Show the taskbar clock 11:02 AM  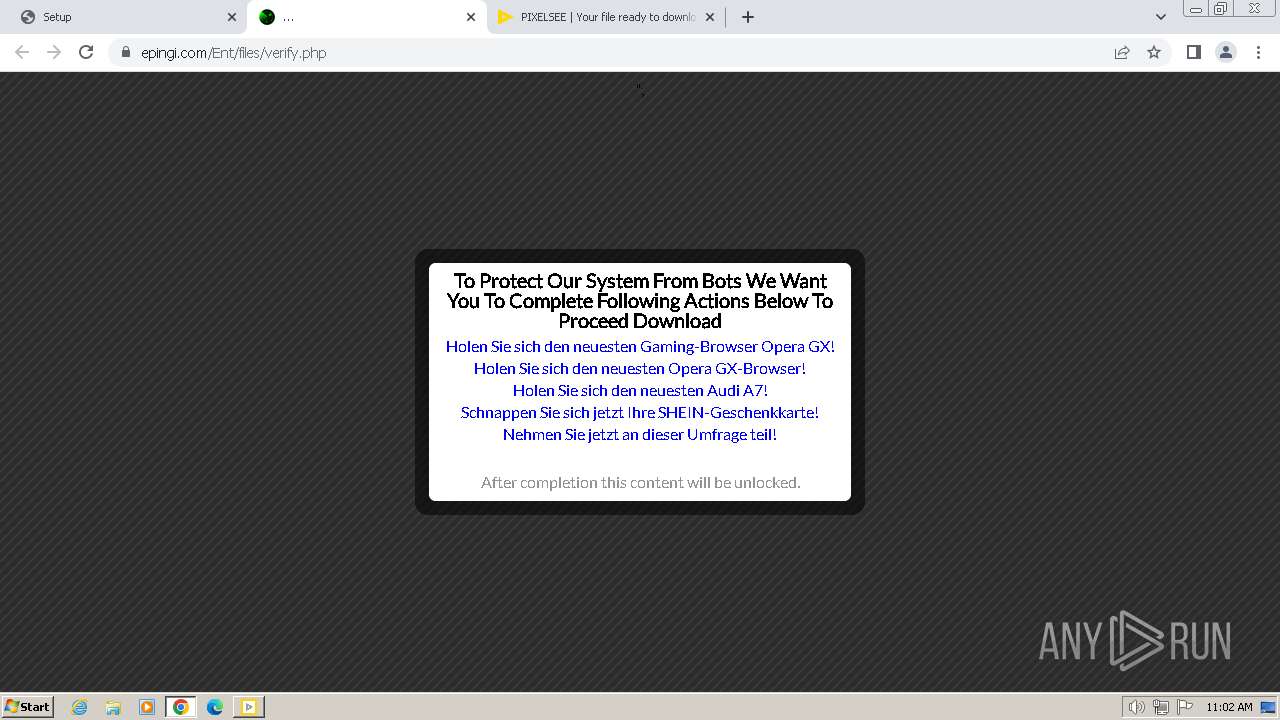tap(1229, 707)
